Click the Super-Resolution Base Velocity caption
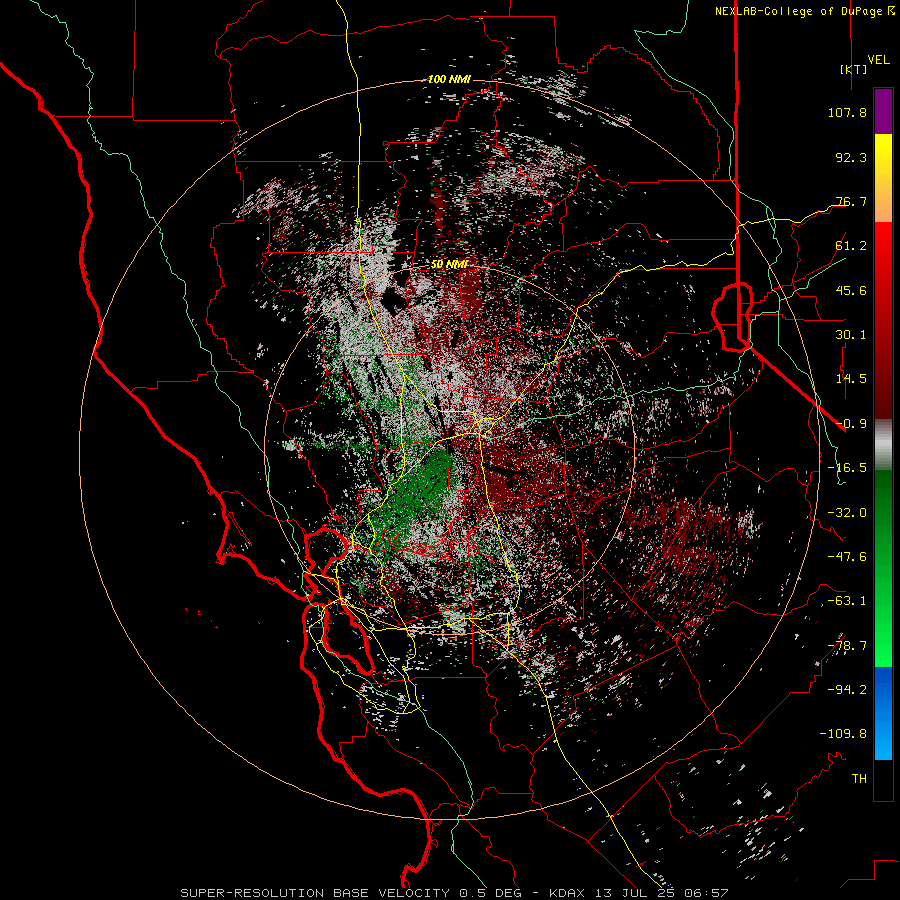This screenshot has width=900, height=900. (454, 893)
